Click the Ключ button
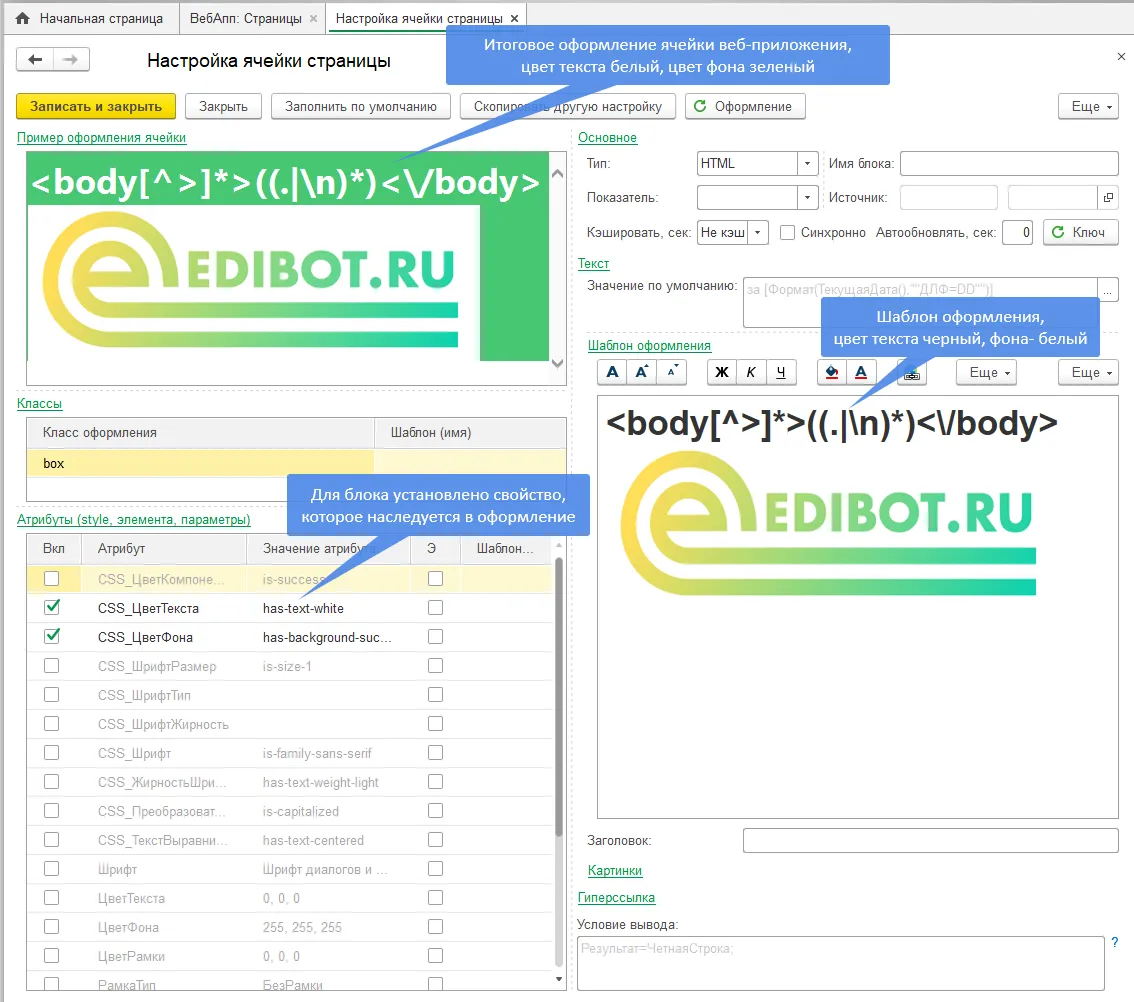 pos(1080,232)
